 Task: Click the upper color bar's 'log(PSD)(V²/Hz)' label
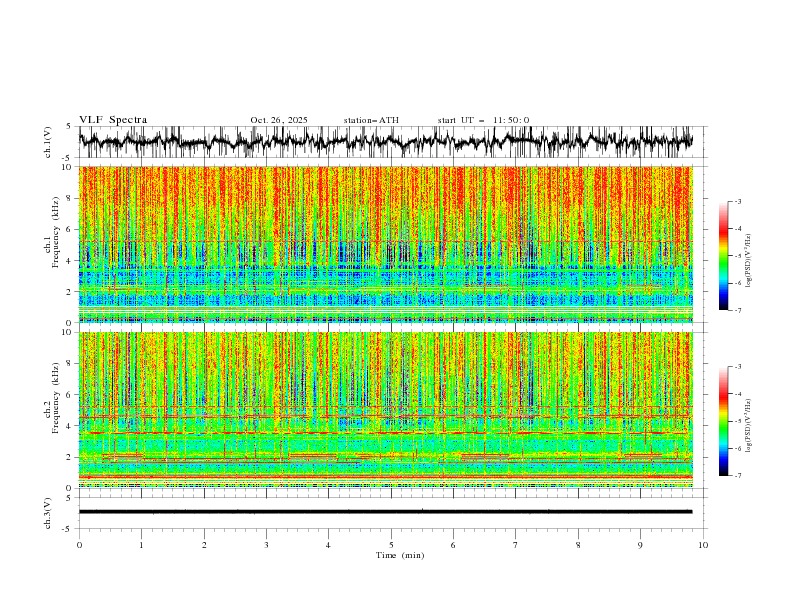pos(749,260)
